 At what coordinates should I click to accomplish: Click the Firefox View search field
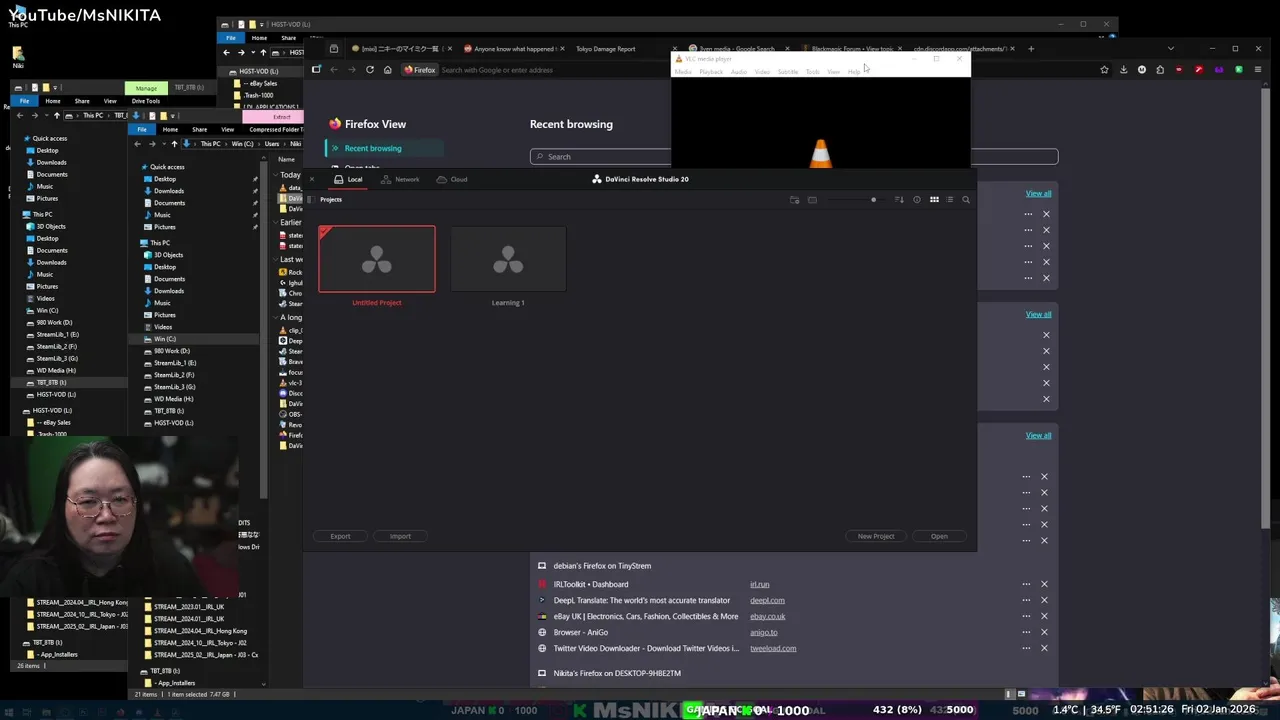pyautogui.click(x=600, y=157)
